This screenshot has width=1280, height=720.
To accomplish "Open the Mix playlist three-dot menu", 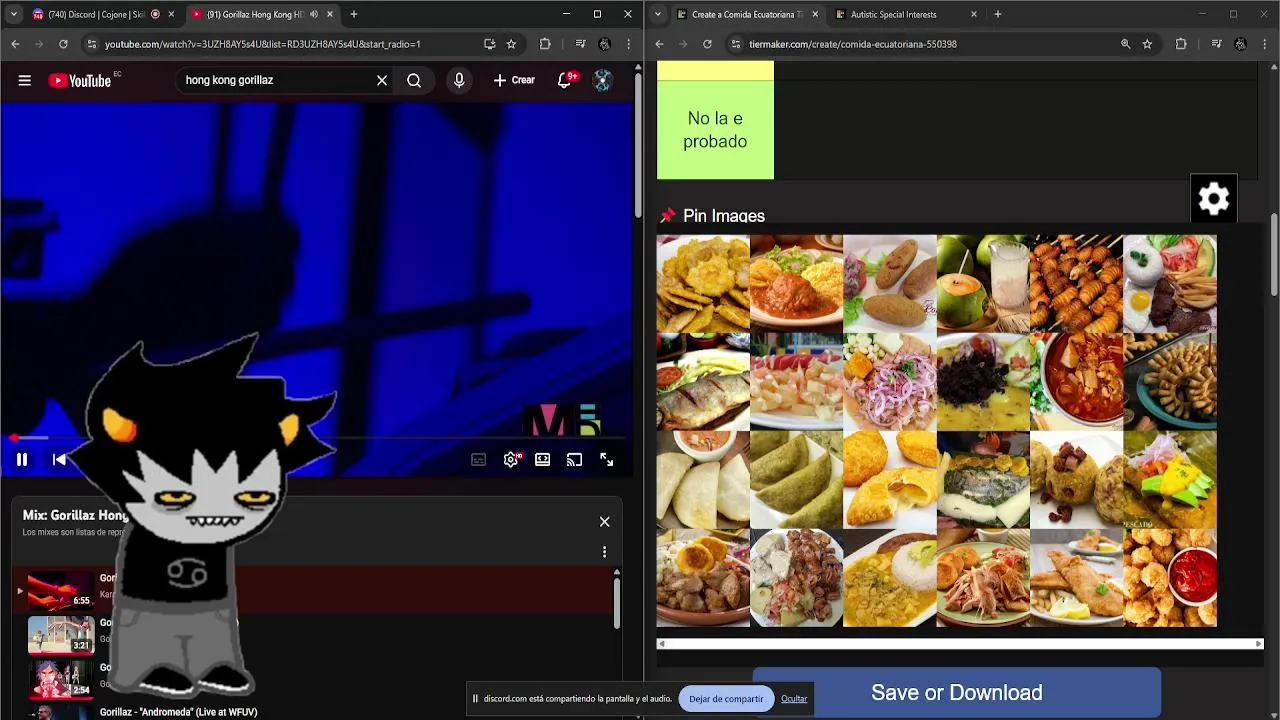I will 604,552.
